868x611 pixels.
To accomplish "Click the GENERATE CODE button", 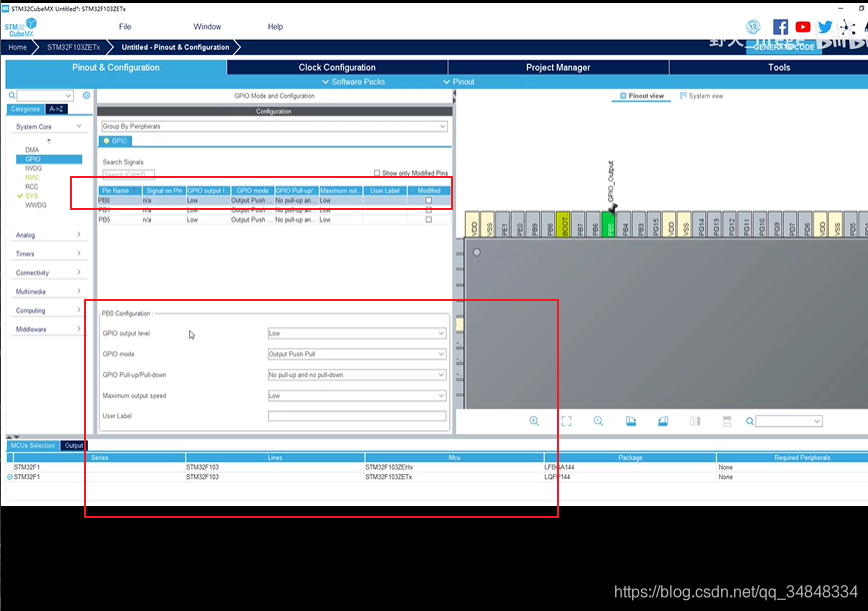I will click(x=784, y=47).
